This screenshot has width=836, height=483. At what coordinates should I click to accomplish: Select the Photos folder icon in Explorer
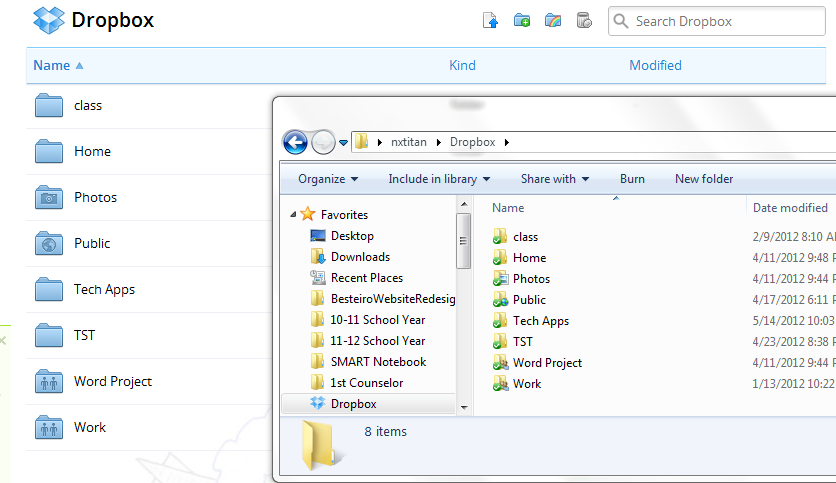click(500, 279)
